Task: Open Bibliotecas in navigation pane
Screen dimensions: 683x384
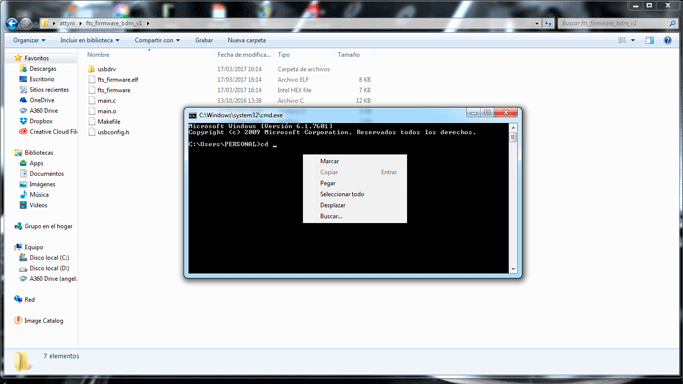Action: point(39,153)
